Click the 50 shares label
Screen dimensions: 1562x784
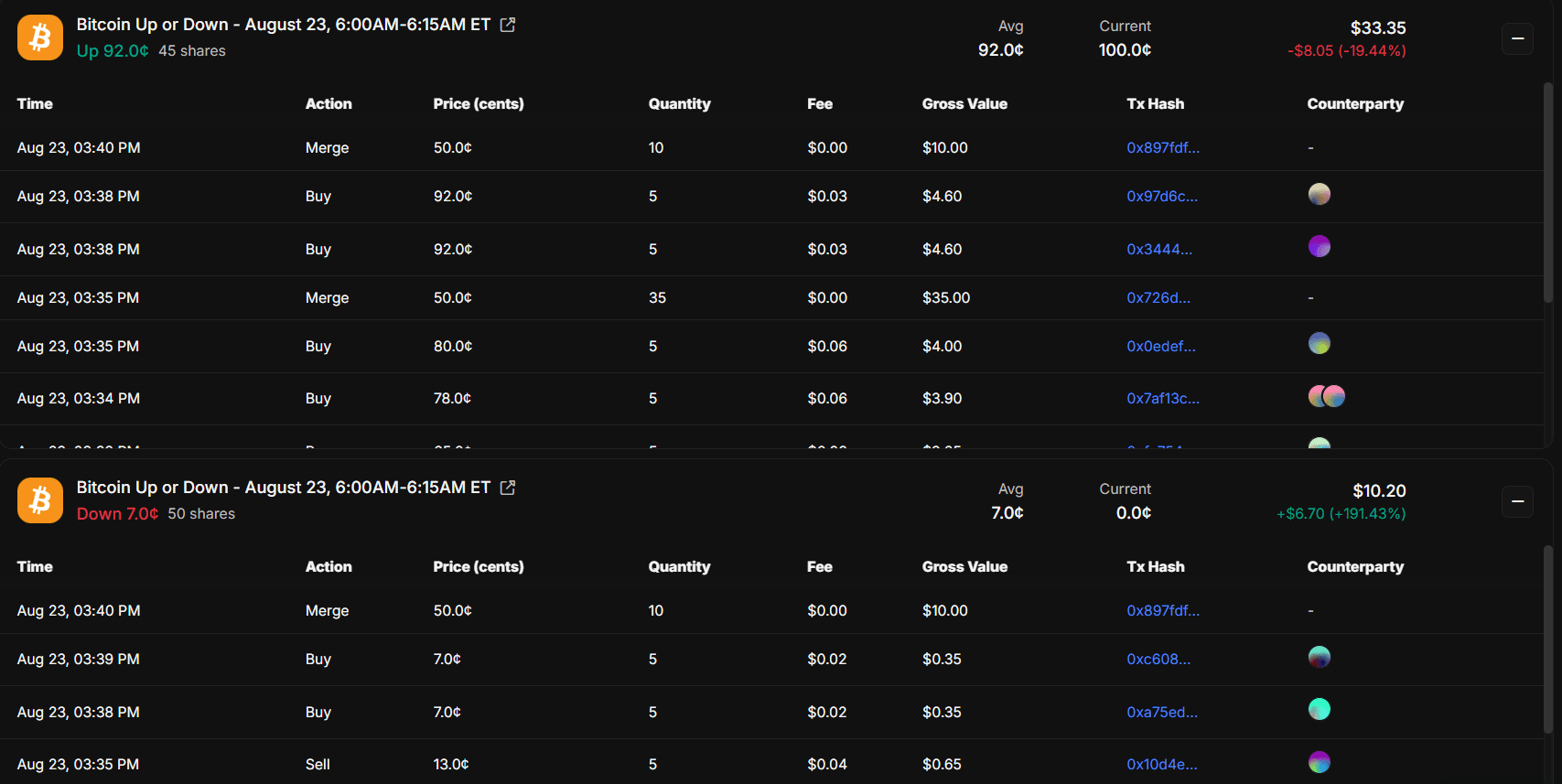point(201,513)
